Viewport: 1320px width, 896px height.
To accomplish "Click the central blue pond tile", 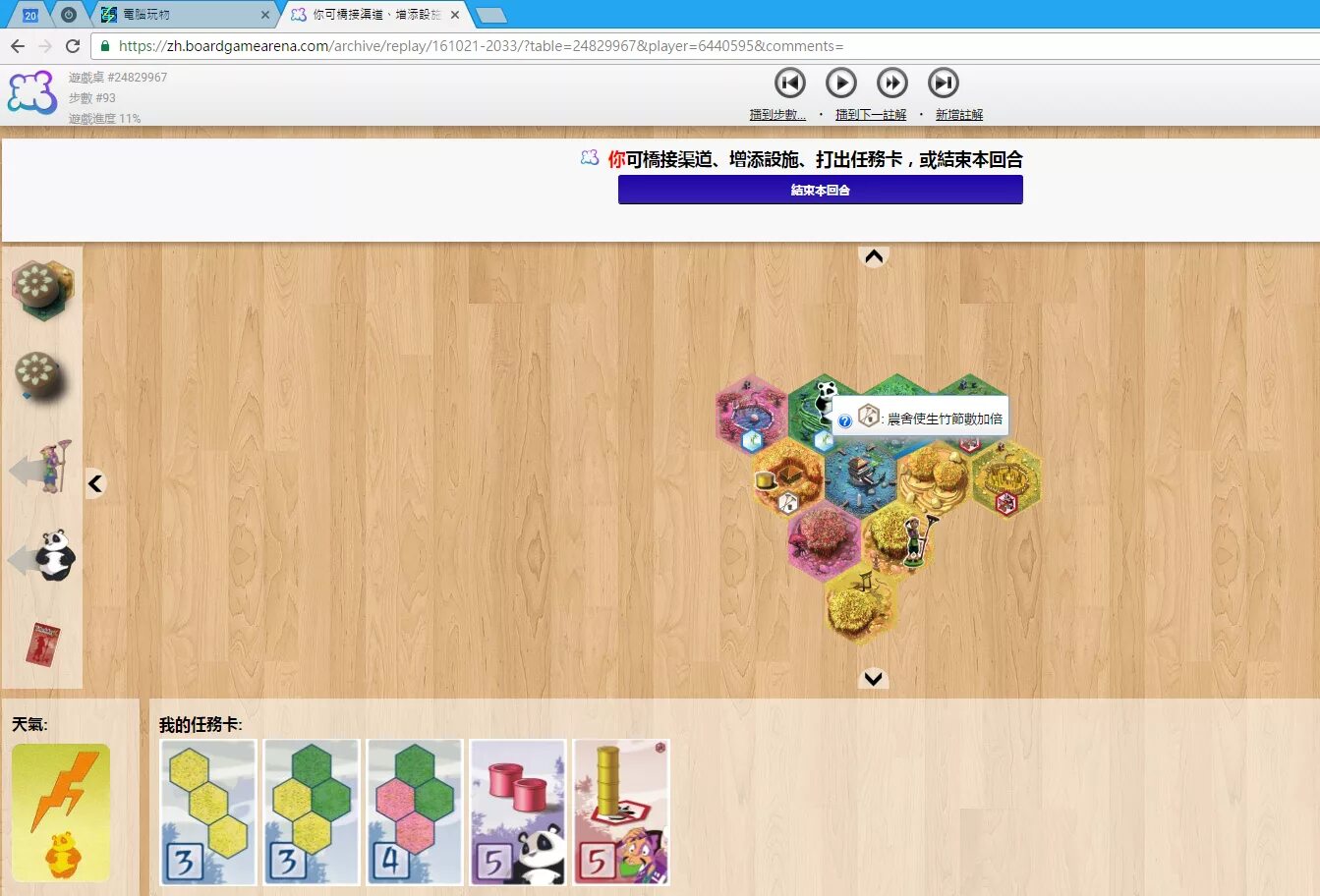I will pos(860,478).
